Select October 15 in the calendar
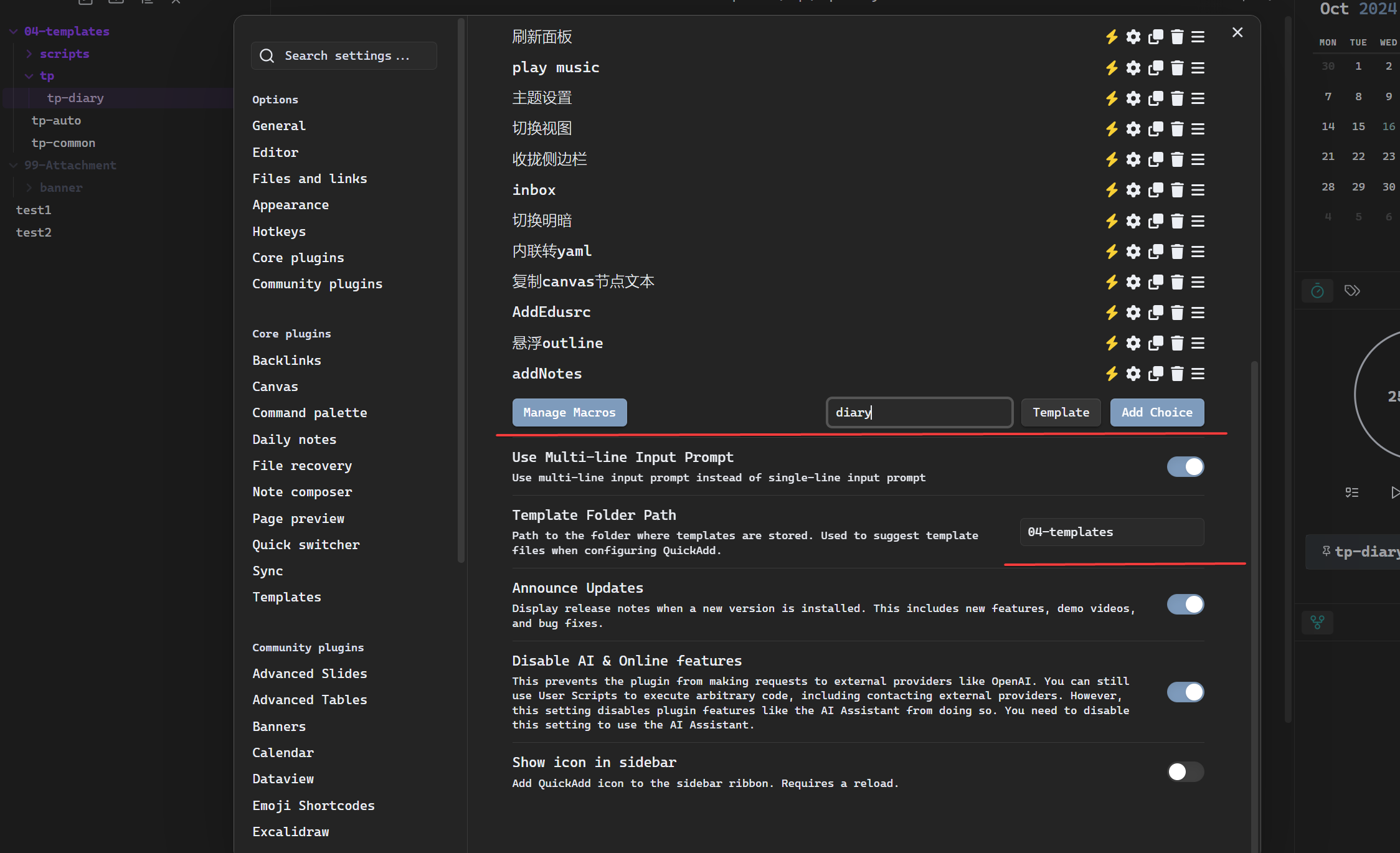 1358,126
